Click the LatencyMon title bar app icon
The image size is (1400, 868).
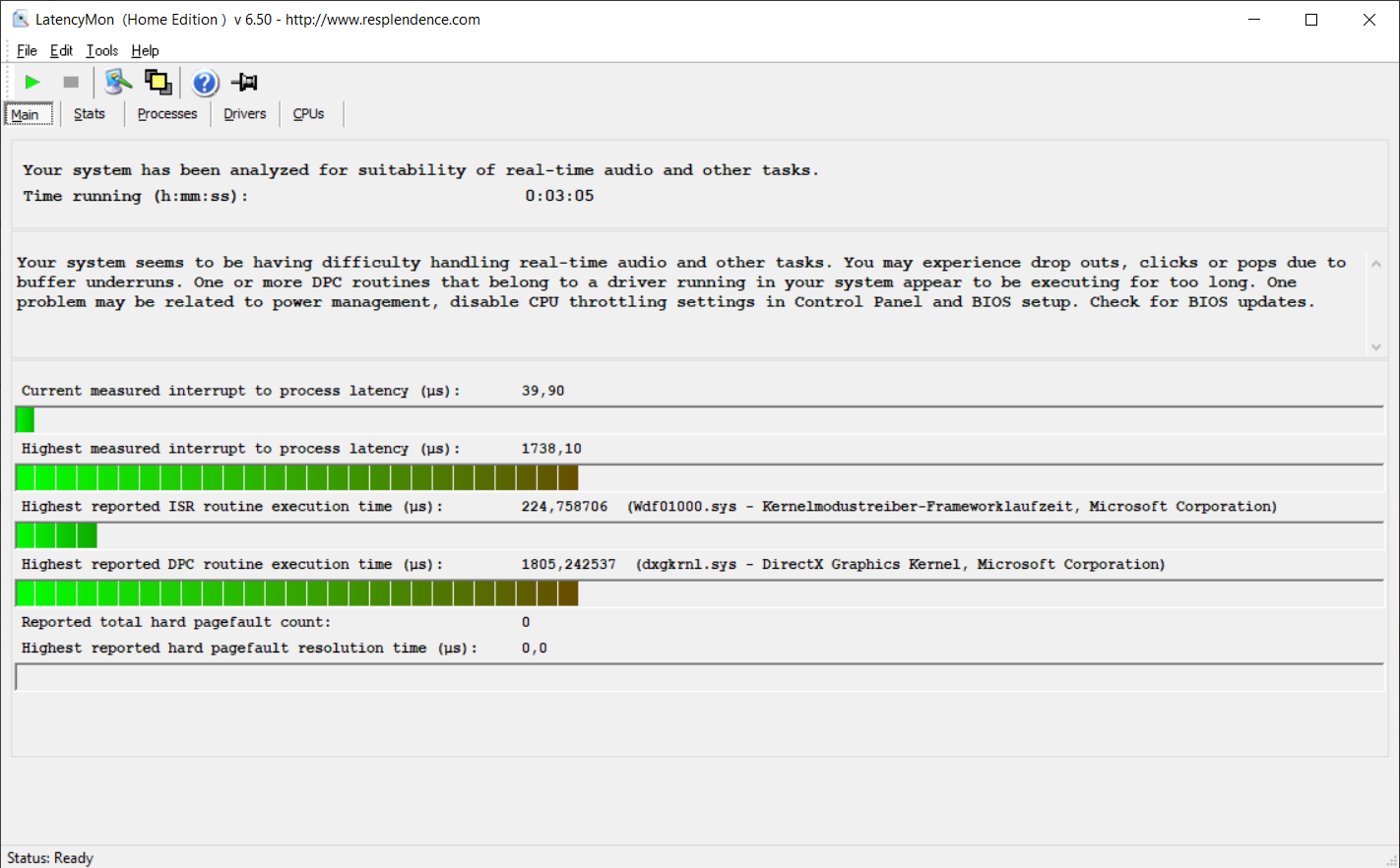[x=20, y=19]
